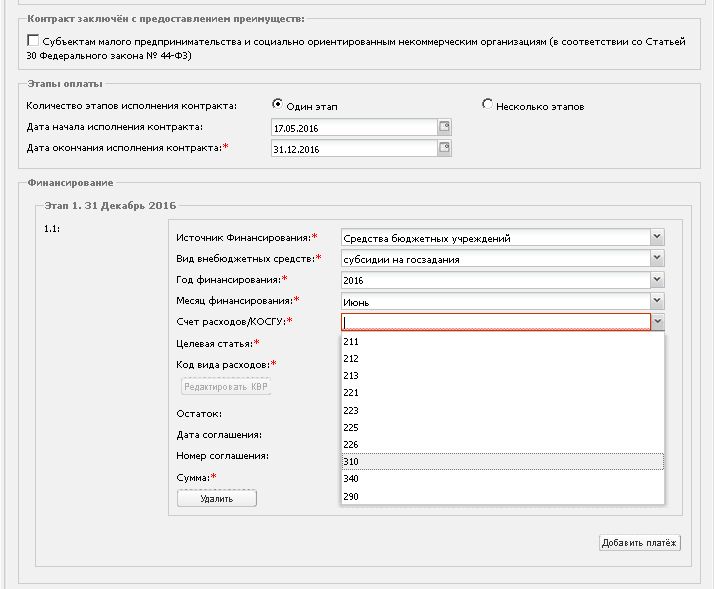The width and height of the screenshot is (714, 589).
Task: Focus the contract start date field 17.05.2016
Action: 354,128
